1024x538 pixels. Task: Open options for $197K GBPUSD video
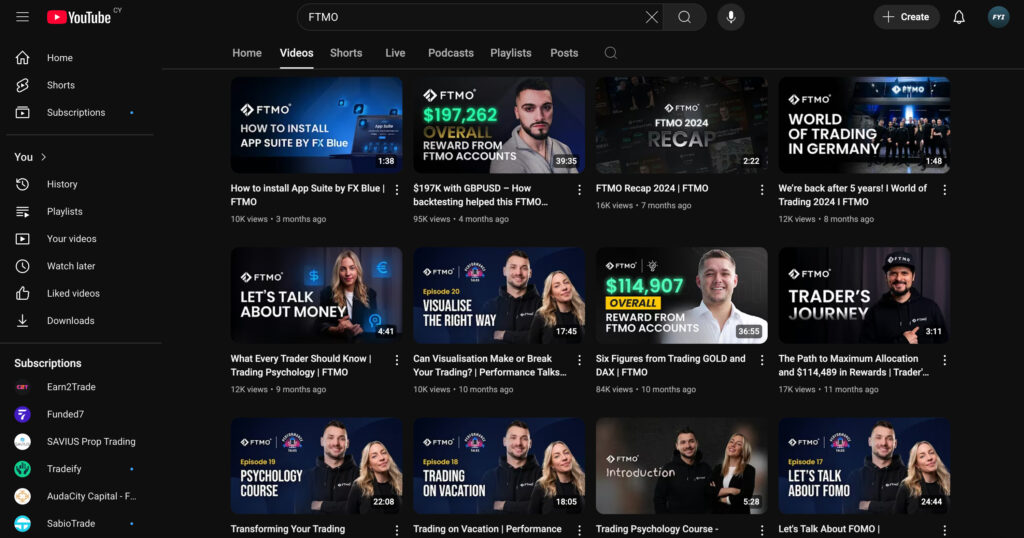point(579,190)
